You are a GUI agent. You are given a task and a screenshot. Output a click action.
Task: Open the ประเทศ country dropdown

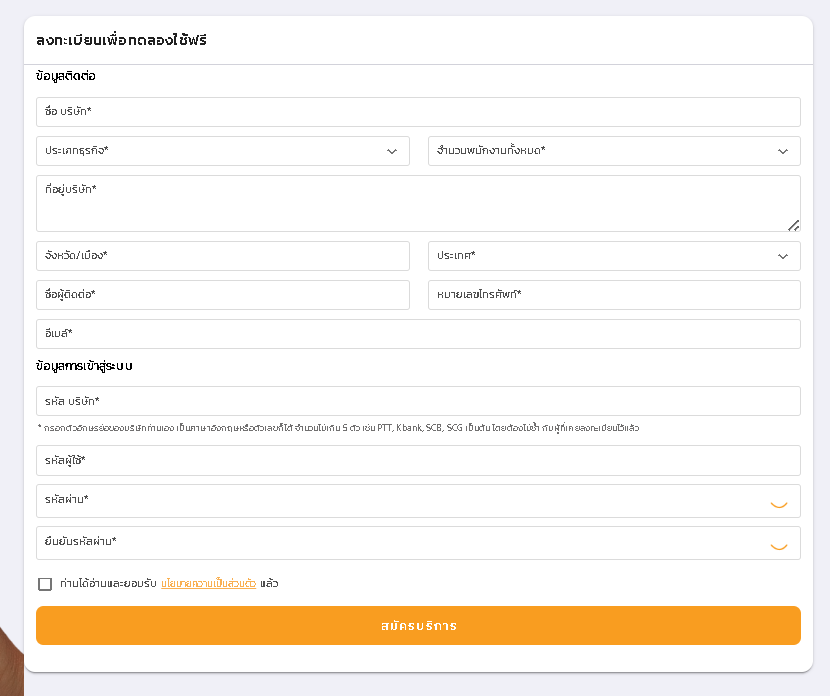tap(614, 255)
